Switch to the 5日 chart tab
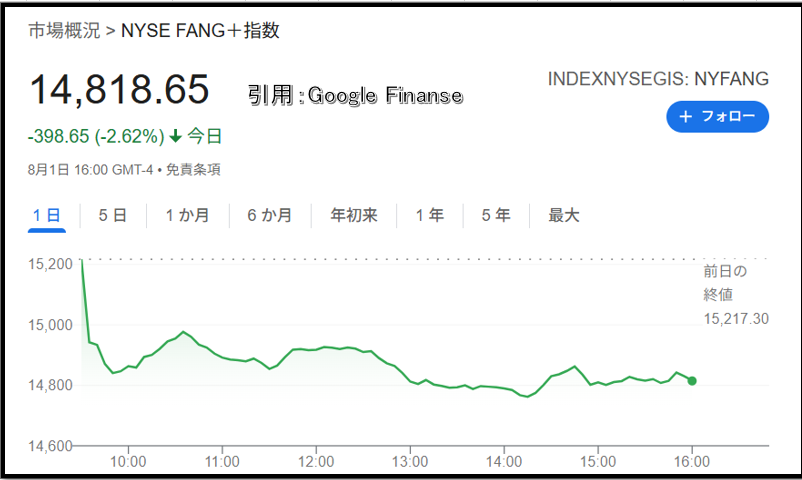Image resolution: width=802 pixels, height=480 pixels. pos(113,215)
